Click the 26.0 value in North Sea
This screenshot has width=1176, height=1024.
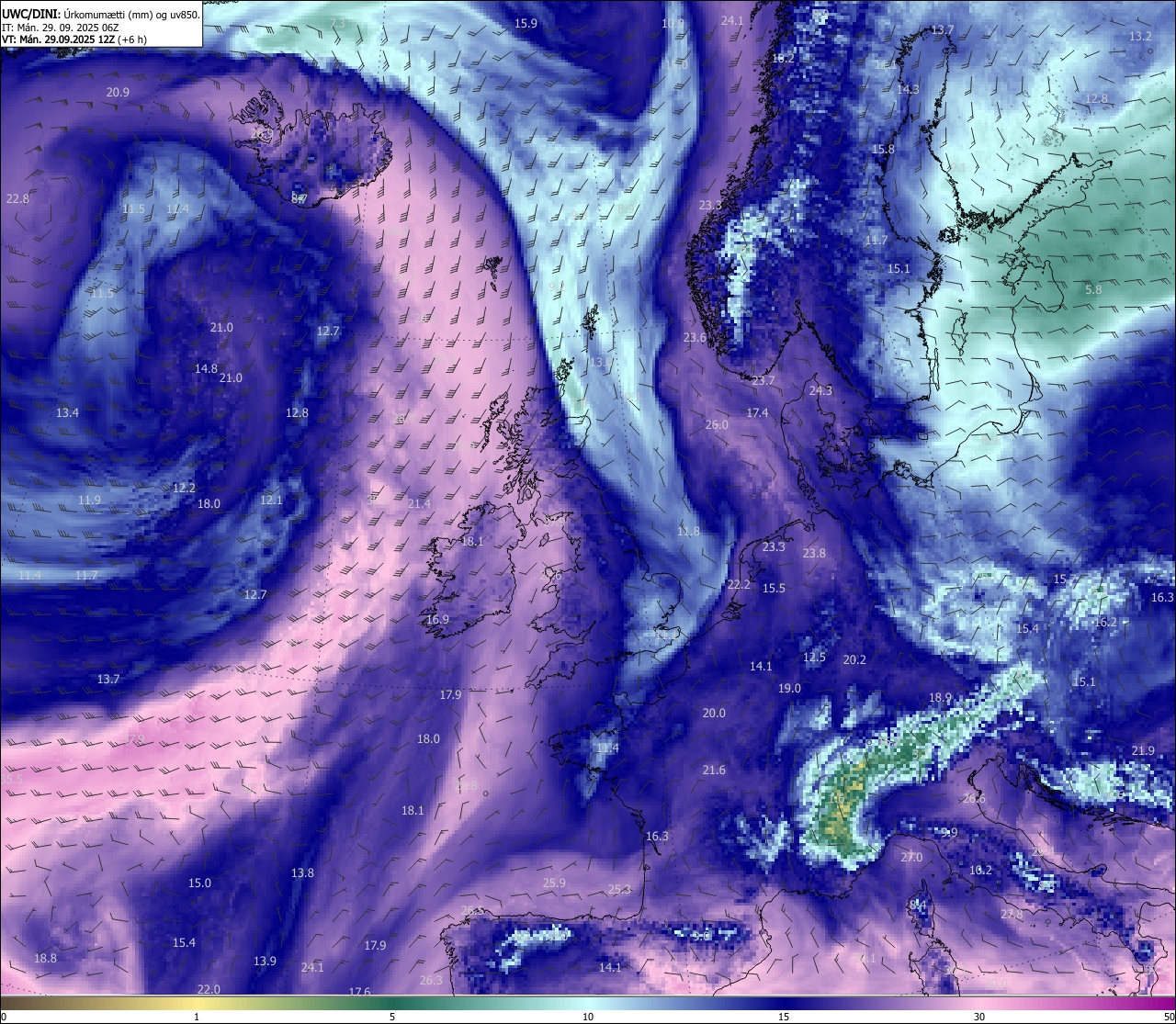pos(717,425)
